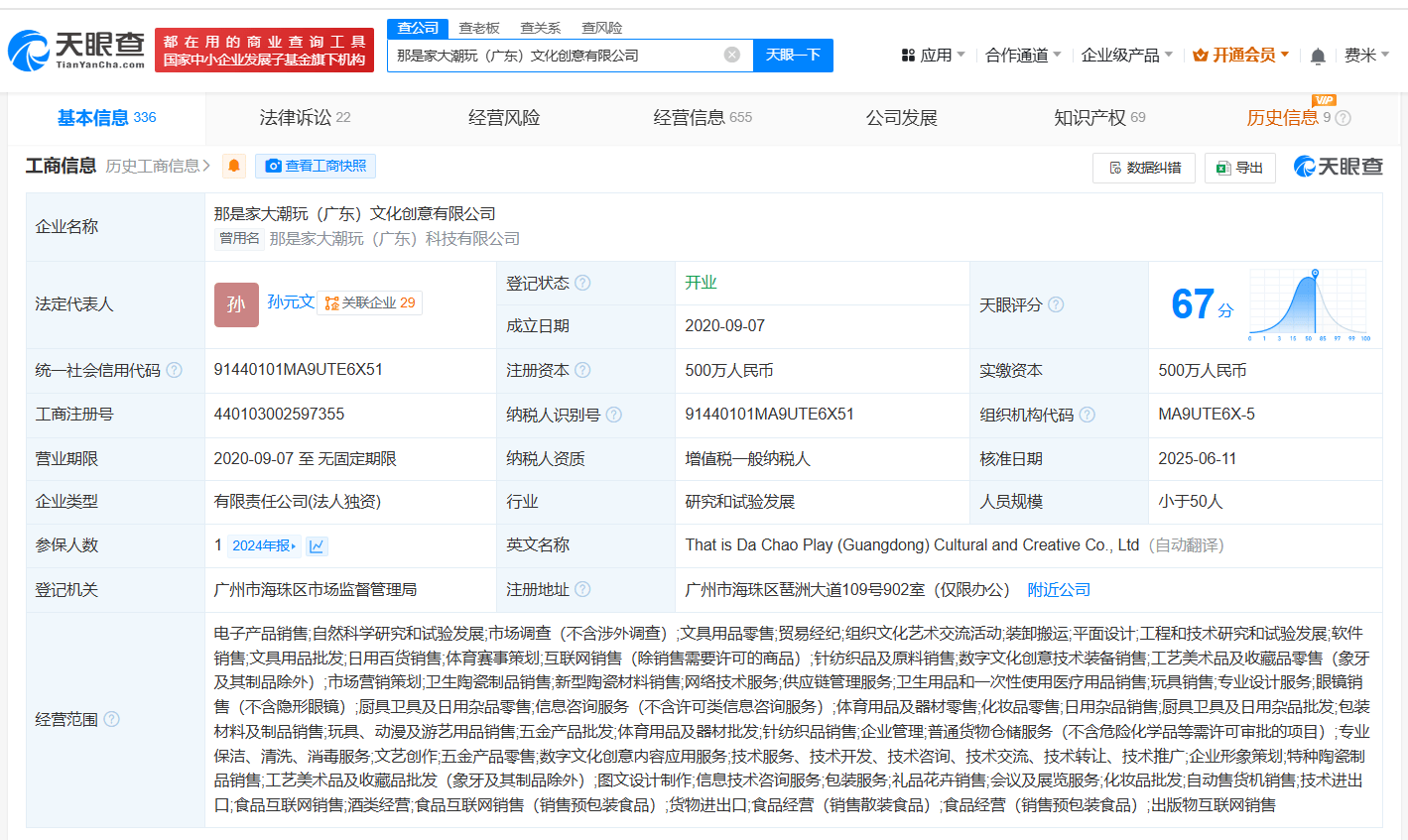This screenshot has height=840, width=1408.
Task: Switch to the 知识产权 tab
Action: (x=1098, y=118)
